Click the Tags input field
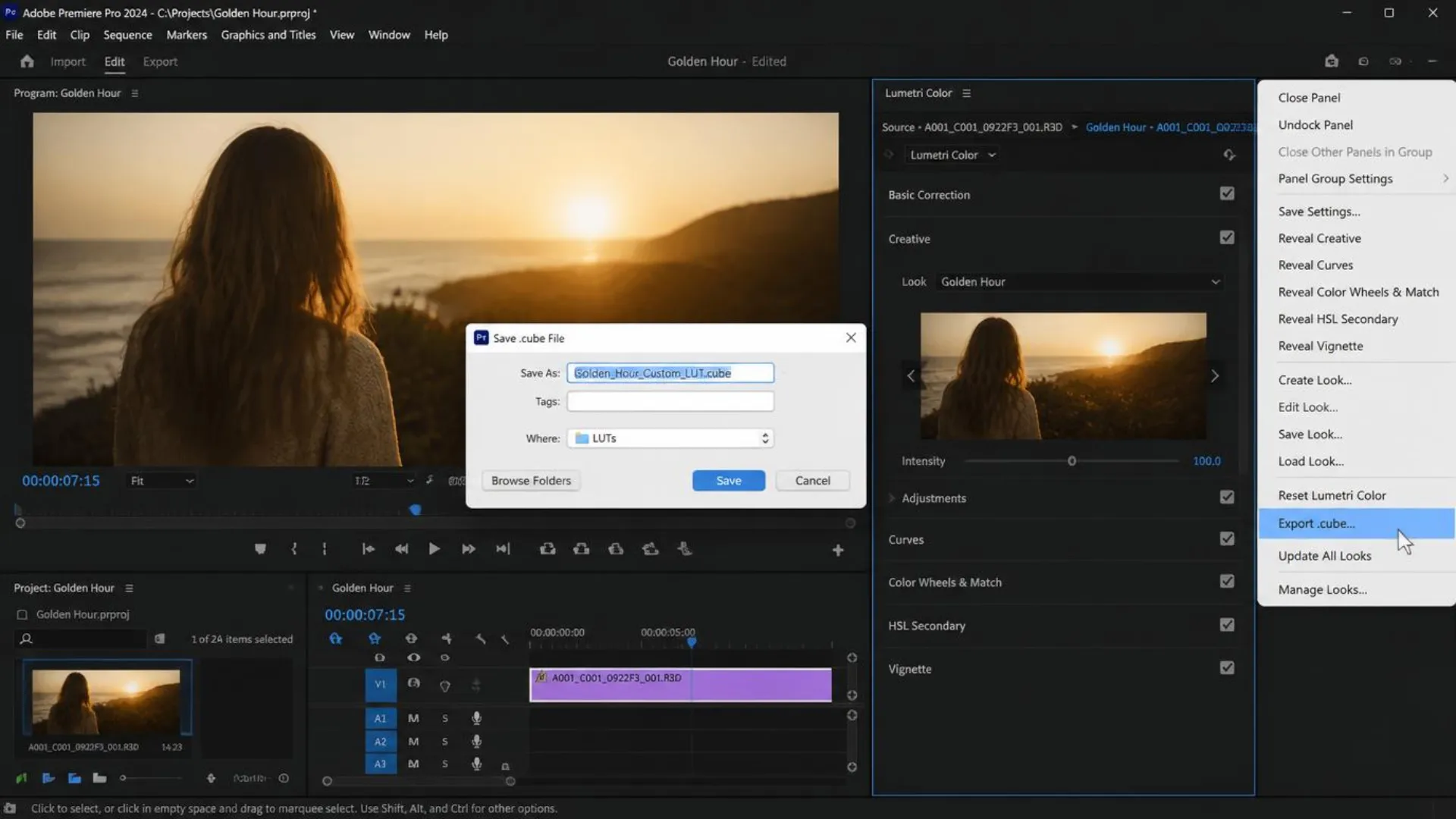 point(670,401)
